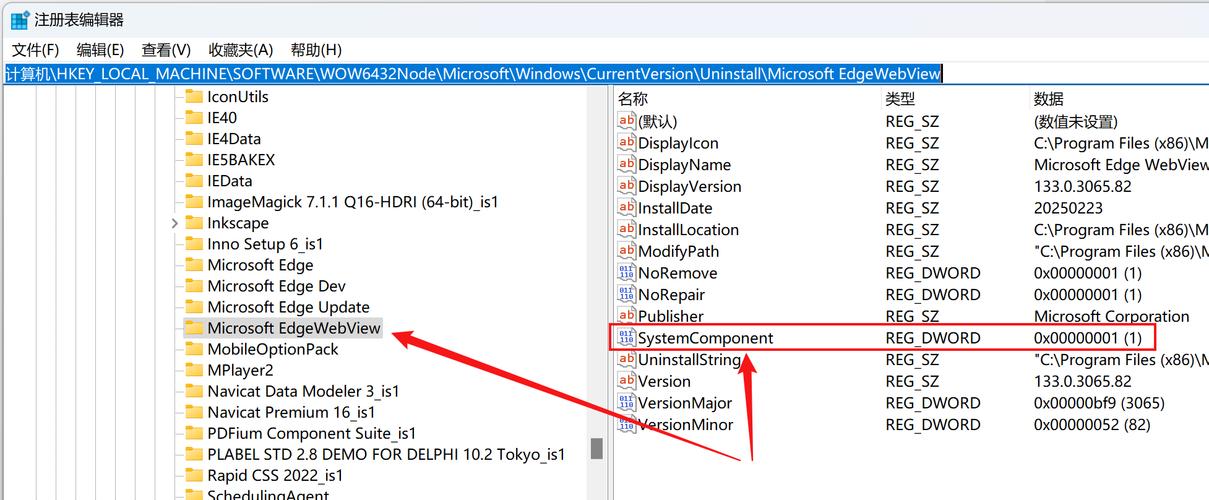Open the 文件(F) menu
Image resolution: width=1209 pixels, height=500 pixels.
pyautogui.click(x=35, y=49)
